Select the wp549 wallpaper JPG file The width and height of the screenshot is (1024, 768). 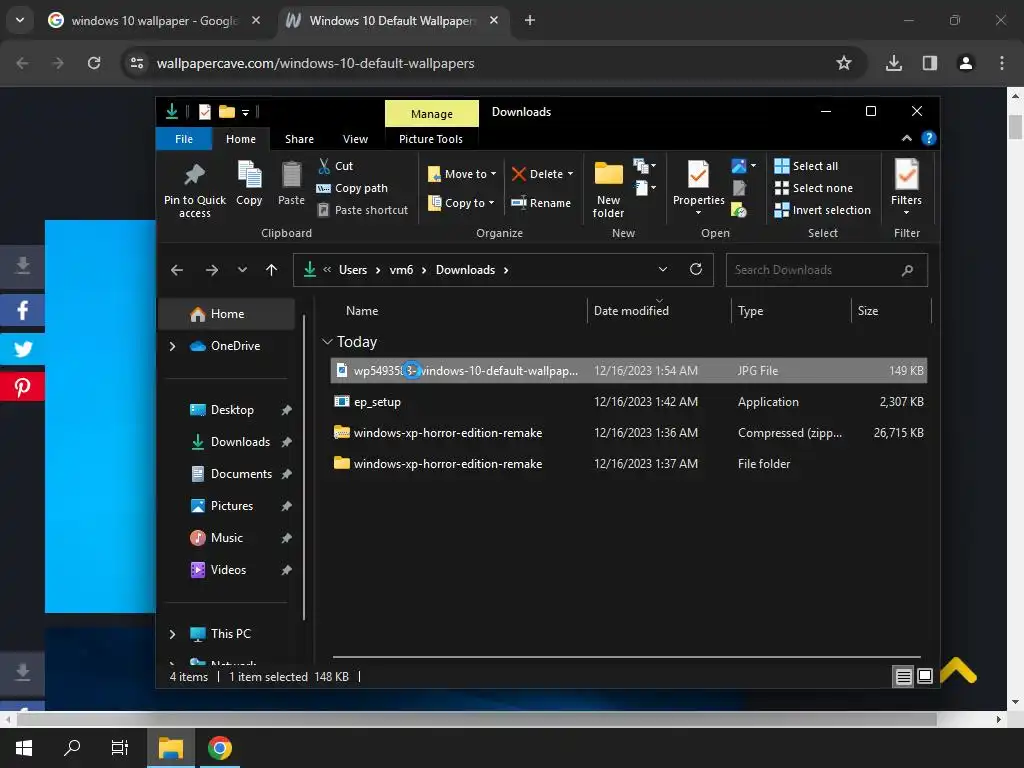click(x=629, y=370)
